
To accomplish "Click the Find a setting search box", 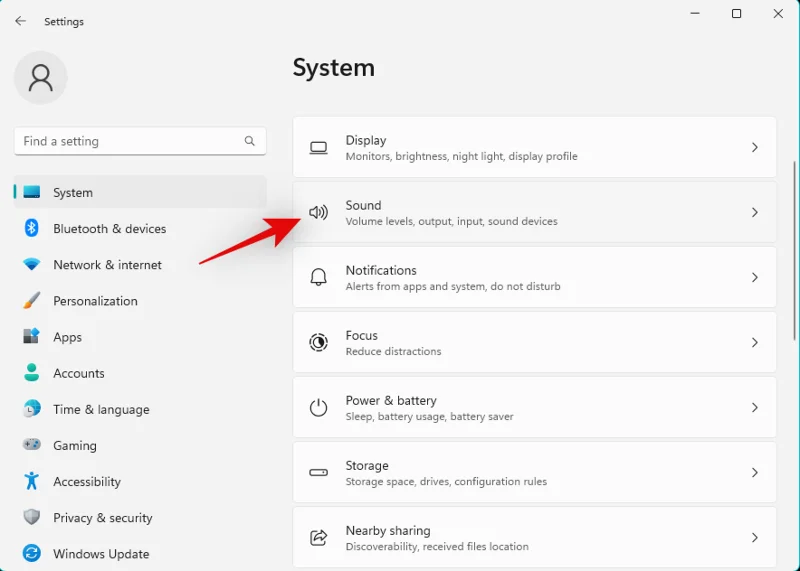I will [130, 141].
